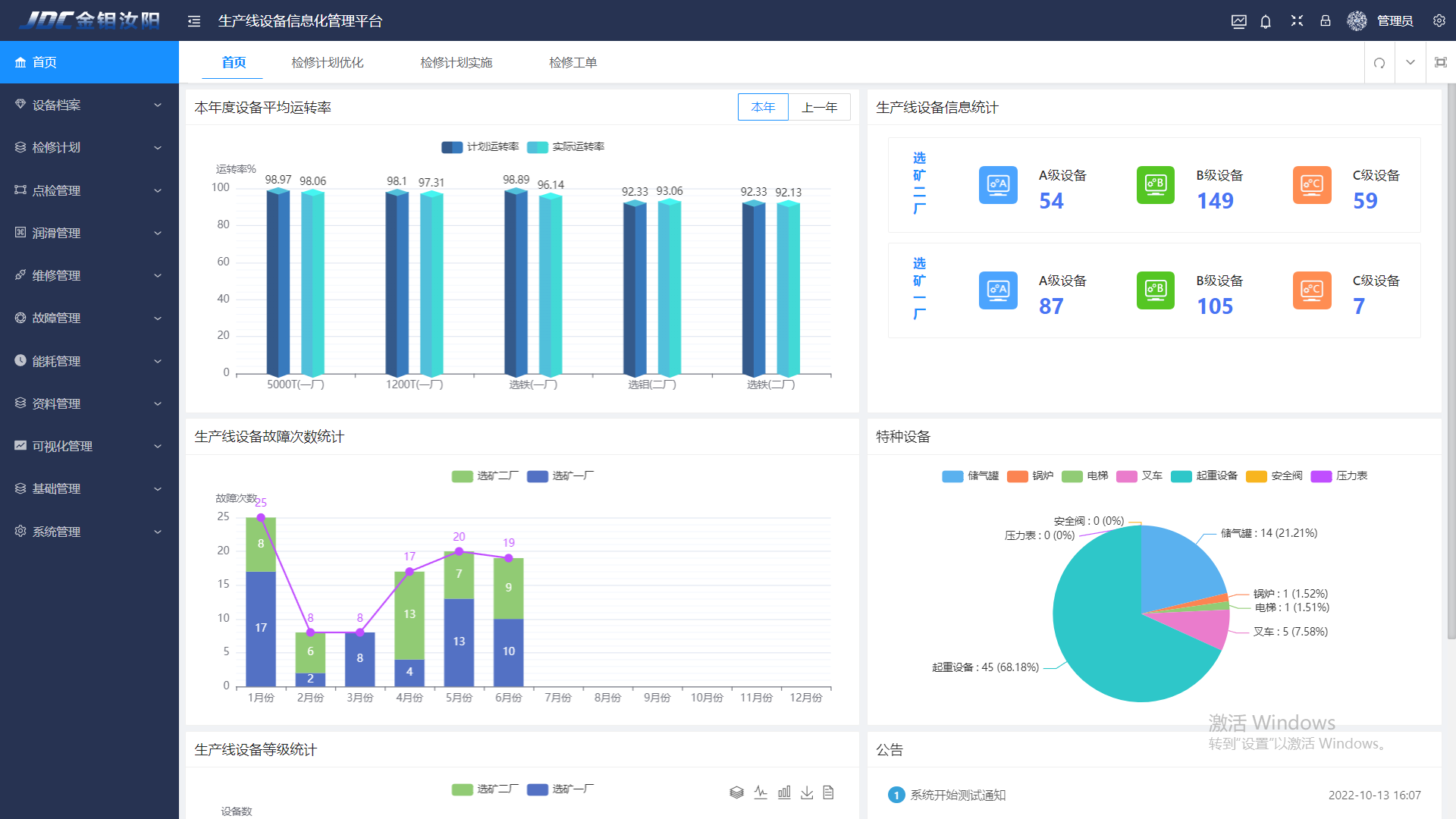Viewport: 1456px width, 819px height.
Task: Open the settings gear in the top bar
Action: click(1439, 21)
